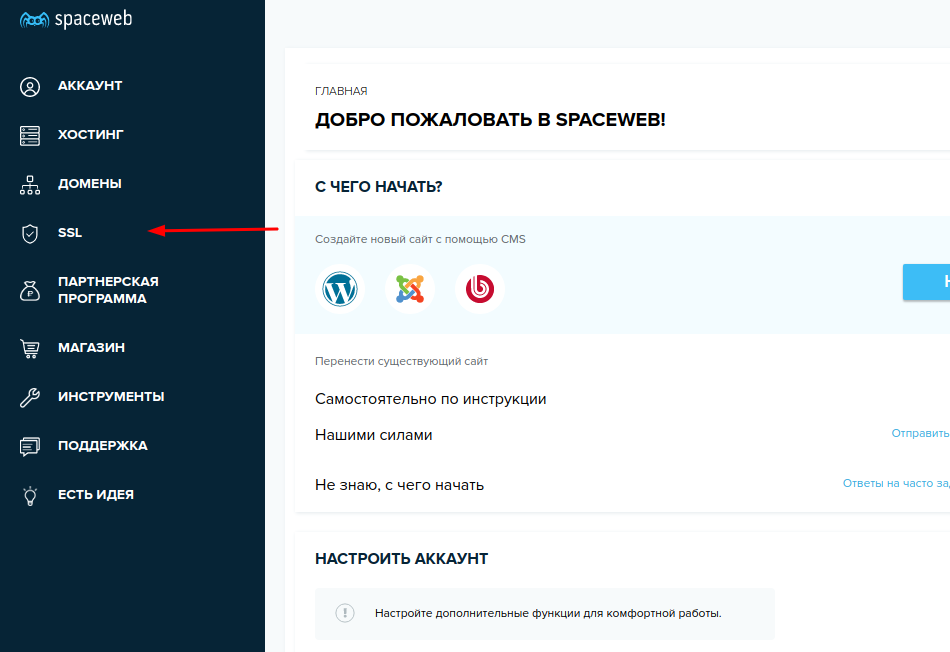The image size is (950, 652).
Task: Open Есть идея via the lightbulb icon
Action: coord(29,494)
